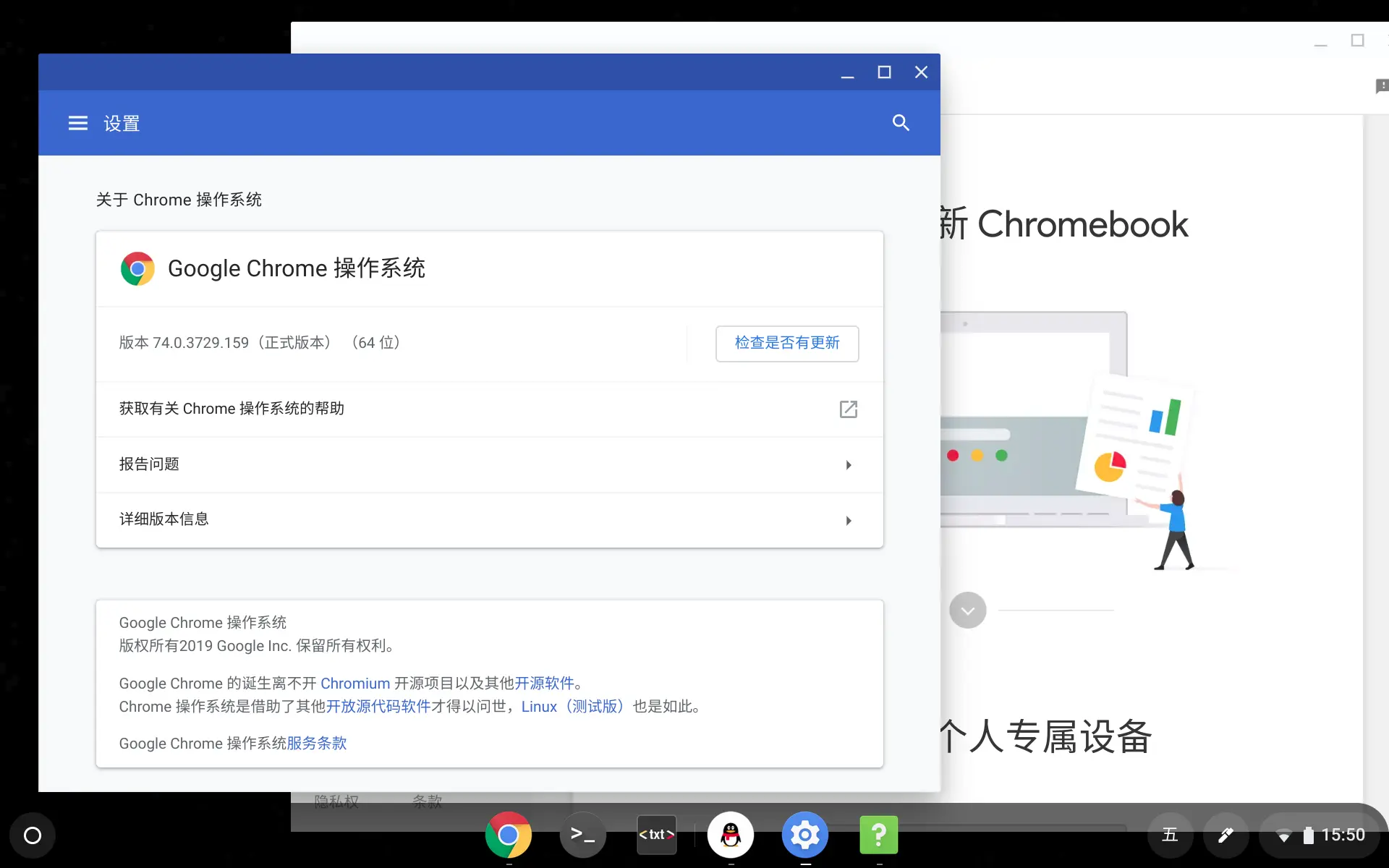The width and height of the screenshot is (1389, 868).
Task: Open 获取有关 Chrome 操作系统的帮助 row
Action: (x=490, y=409)
